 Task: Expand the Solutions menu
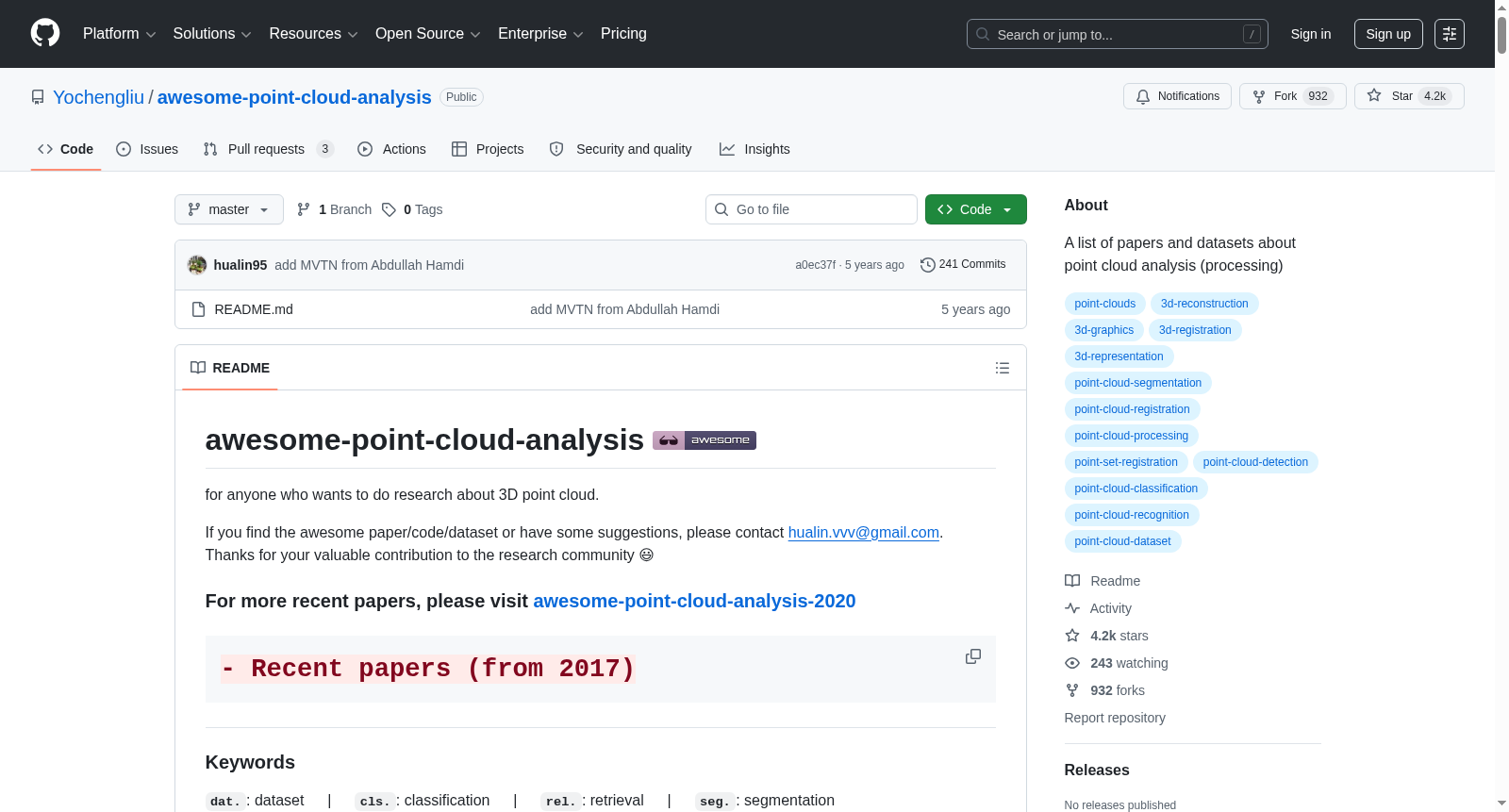click(x=212, y=34)
